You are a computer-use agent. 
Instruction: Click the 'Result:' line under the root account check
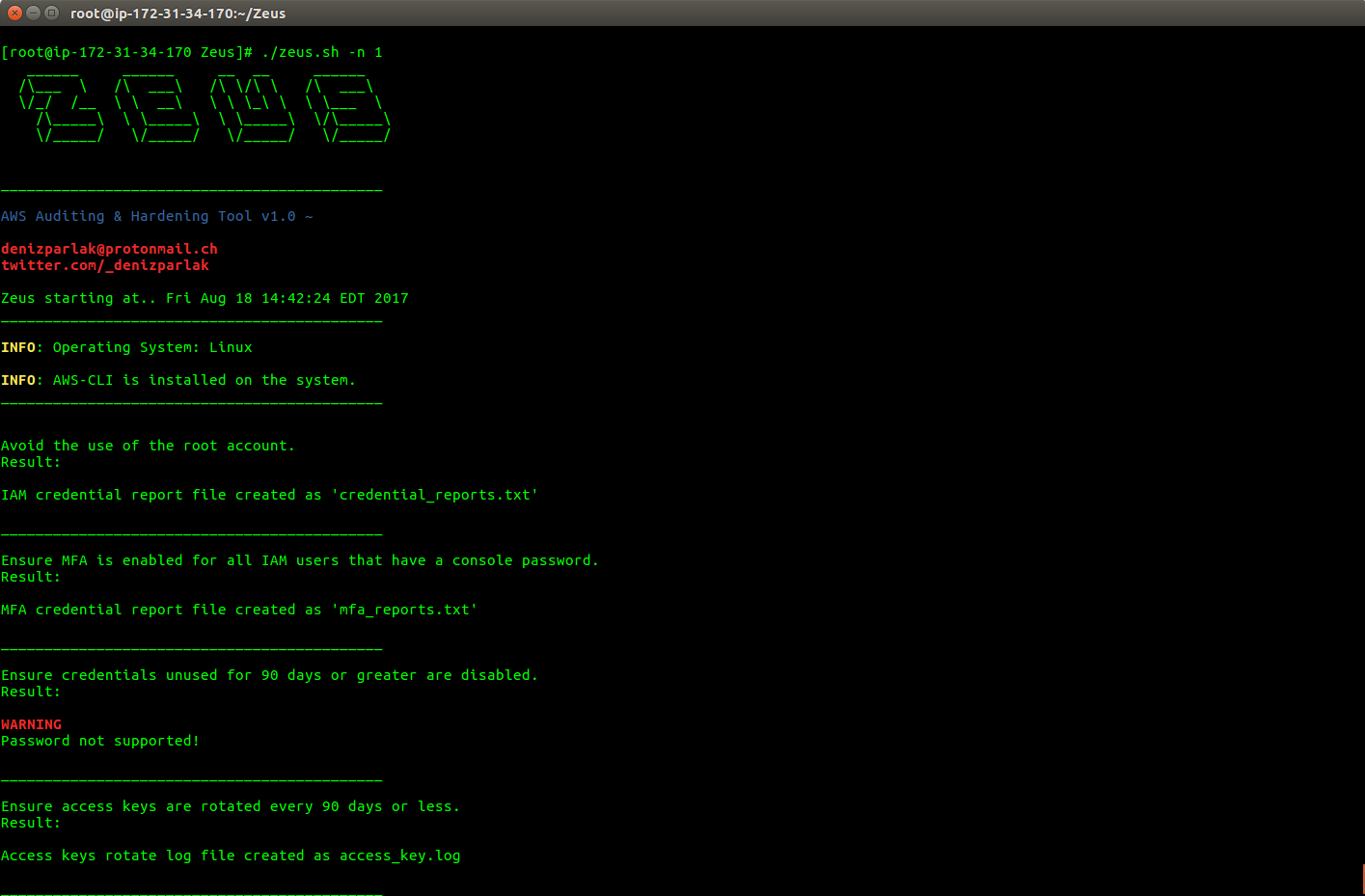pos(31,462)
